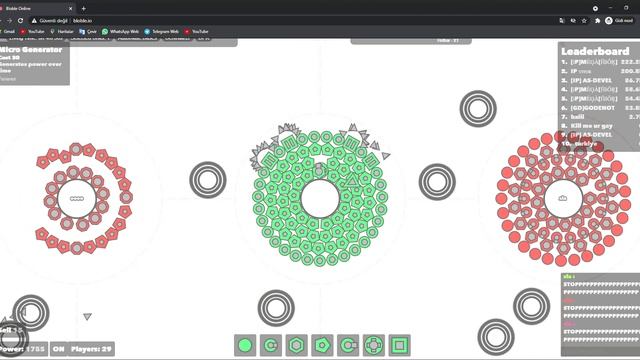This screenshot has height=360, width=640.
Task: Reload the page with the refresh icon
Action: pyautogui.click(x=20, y=20)
